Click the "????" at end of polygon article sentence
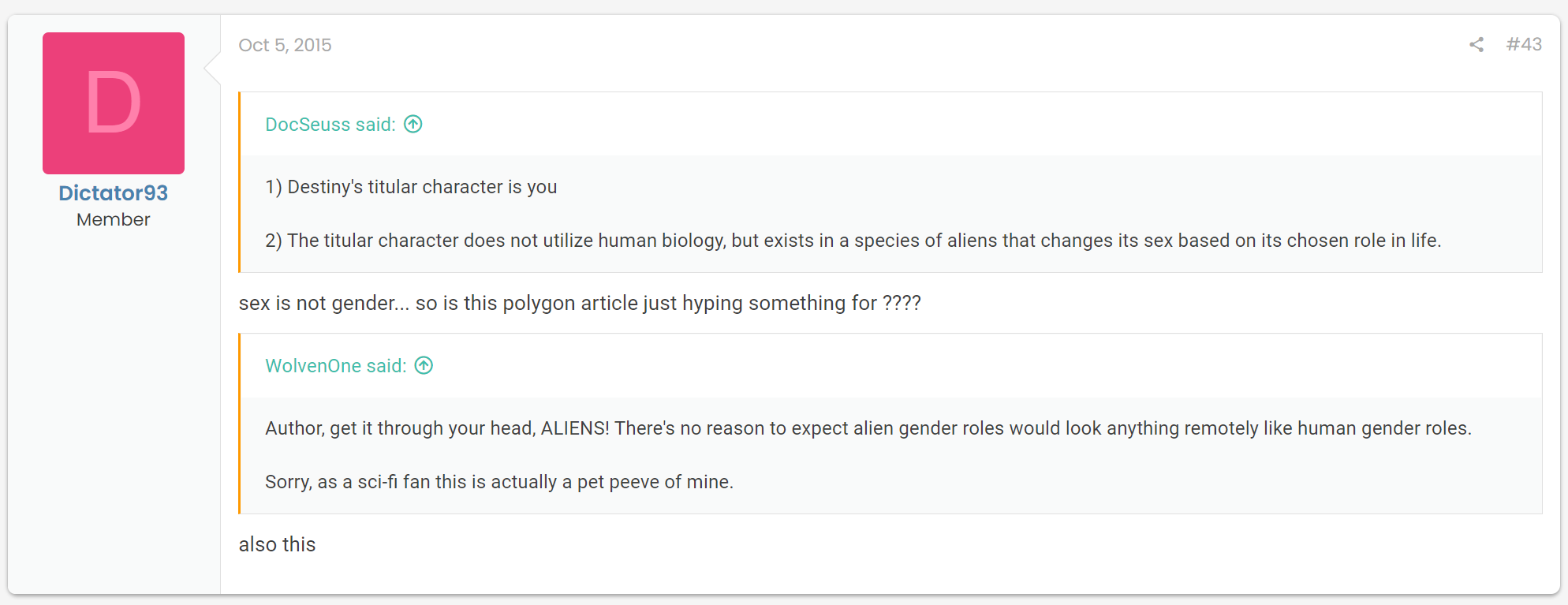Viewport: 1568px width, 605px height. tap(902, 303)
